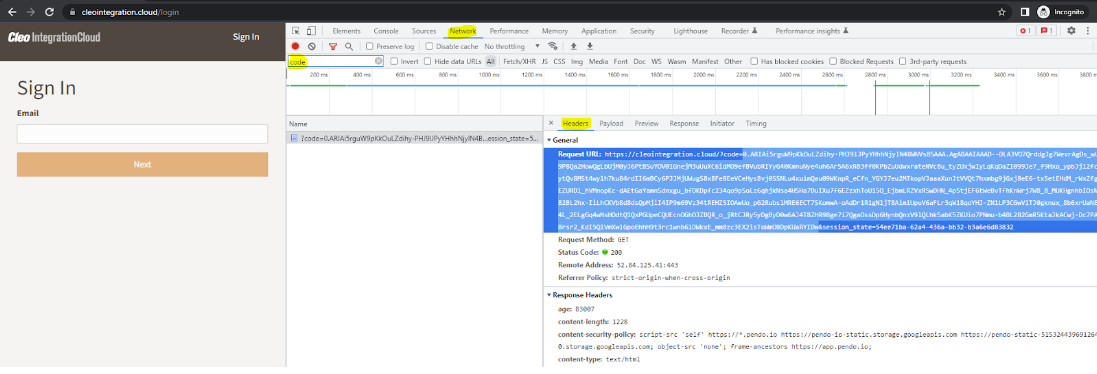Clear the filter text box
The height and width of the screenshot is (374, 1097).
(378, 62)
